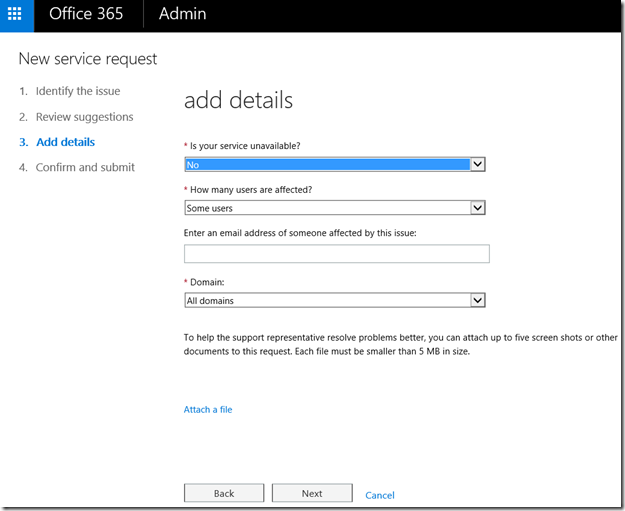This screenshot has height=511, width=625.
Task: Cancel the new service request
Action: [x=380, y=495]
